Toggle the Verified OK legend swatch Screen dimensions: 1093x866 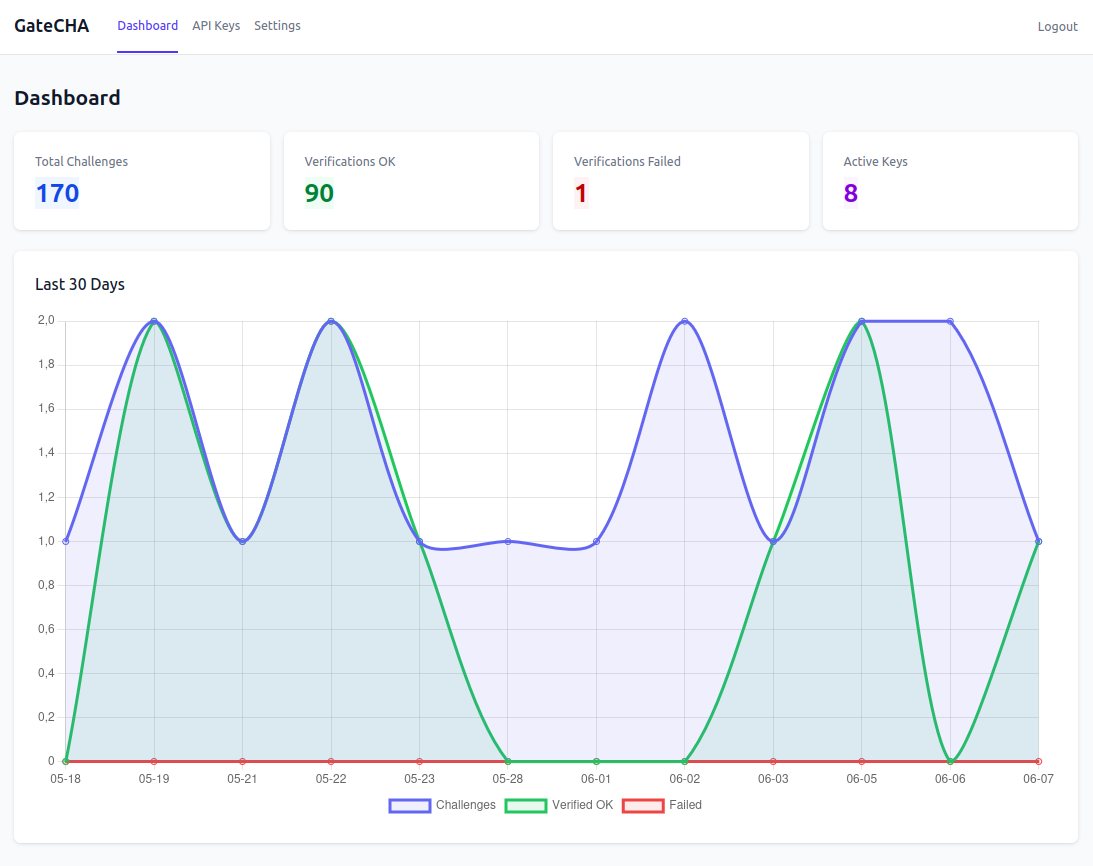coord(526,805)
